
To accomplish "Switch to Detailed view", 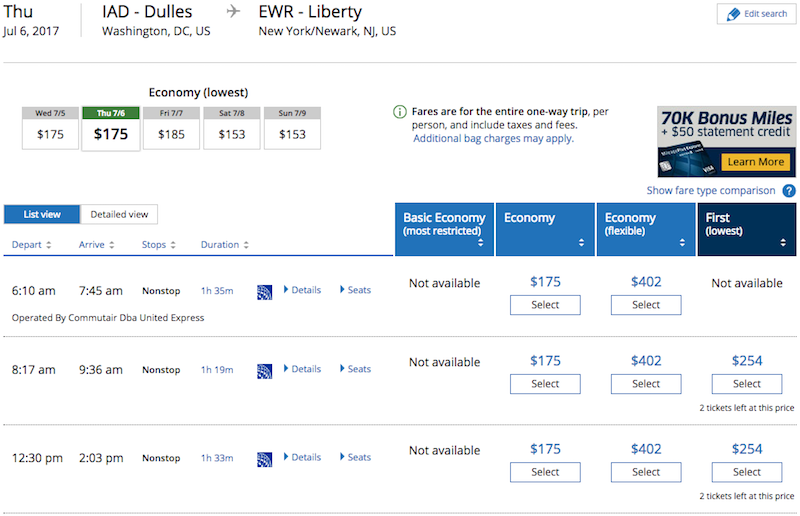I will (119, 214).
